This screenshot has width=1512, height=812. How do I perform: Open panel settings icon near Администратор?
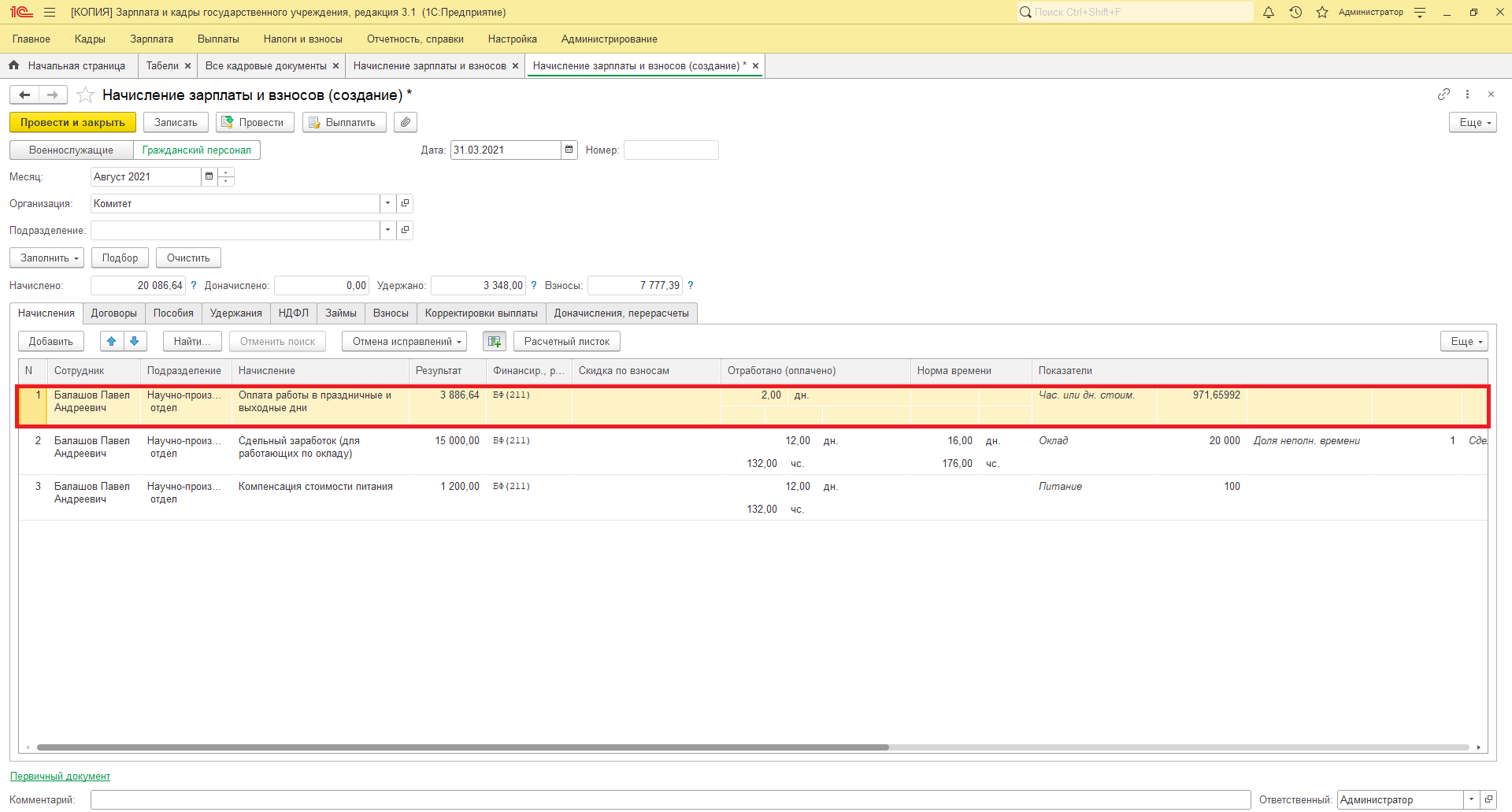point(1420,13)
